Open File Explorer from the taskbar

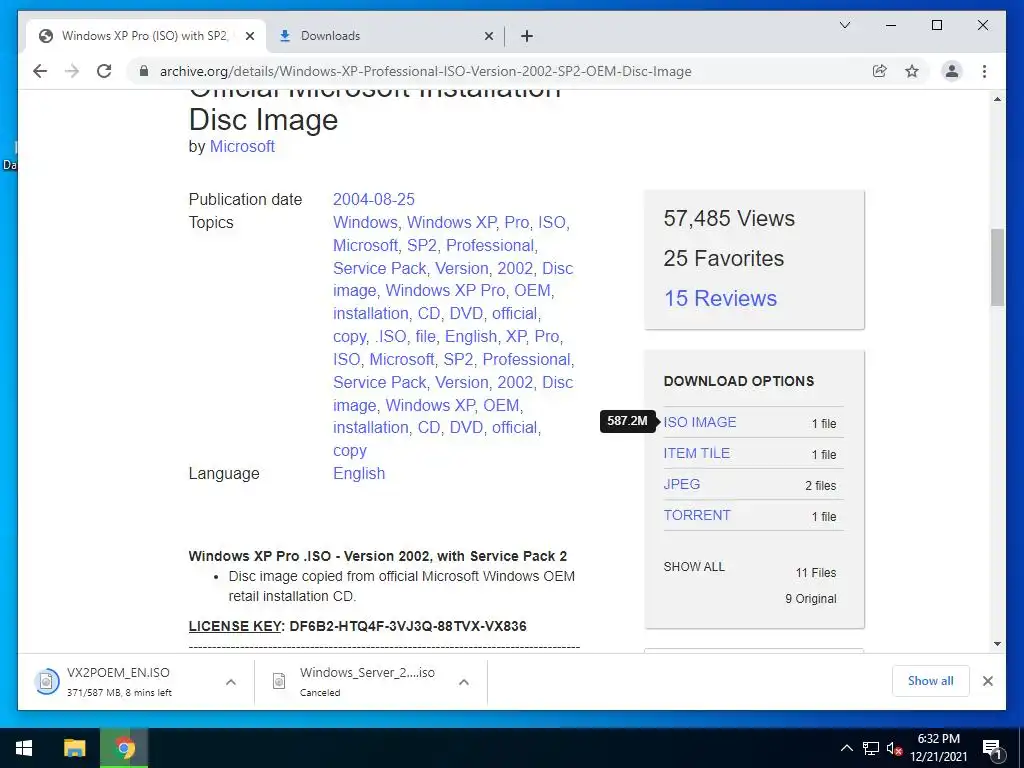[x=74, y=748]
